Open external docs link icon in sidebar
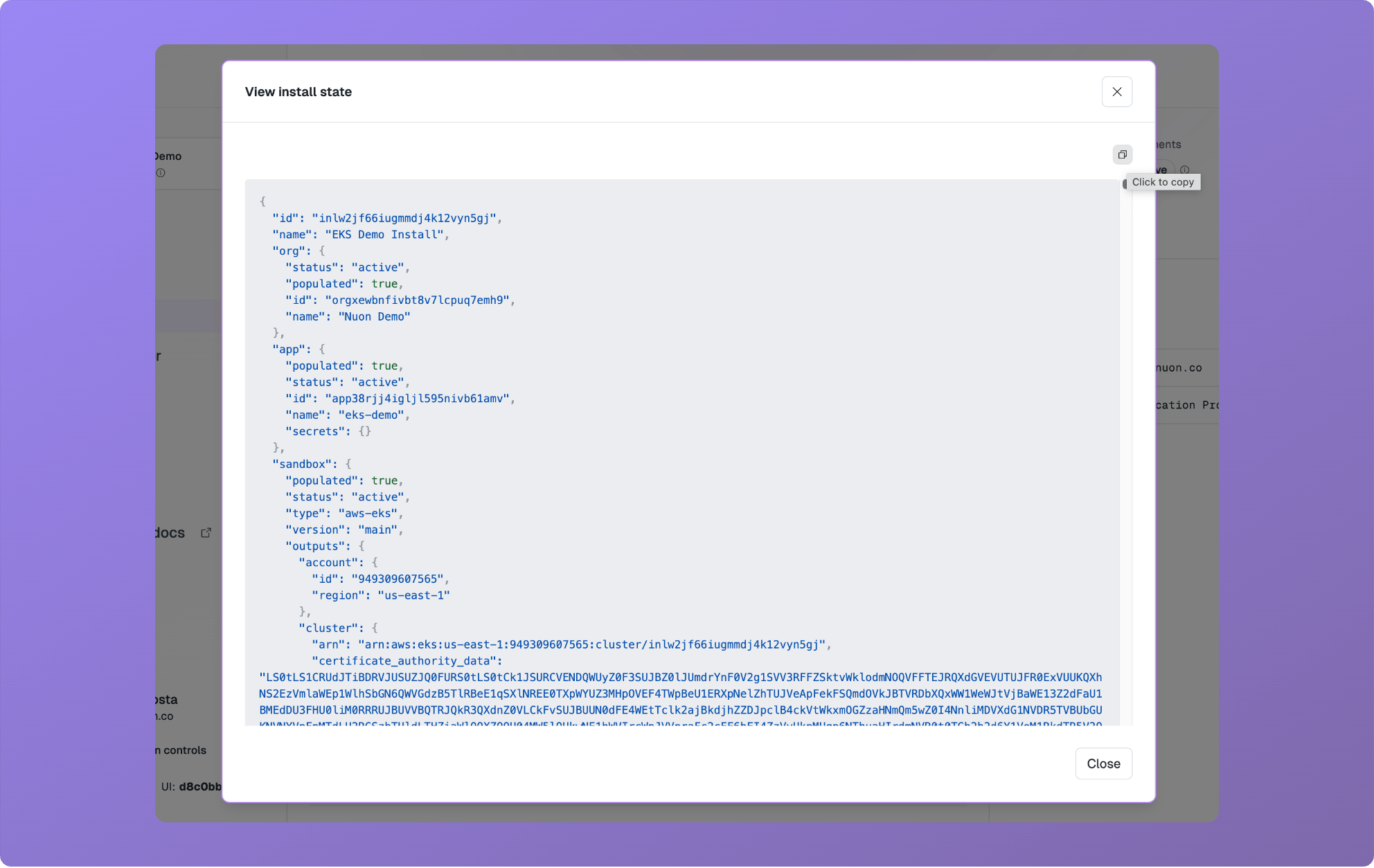Screen dimensions: 1374x868 point(206,533)
